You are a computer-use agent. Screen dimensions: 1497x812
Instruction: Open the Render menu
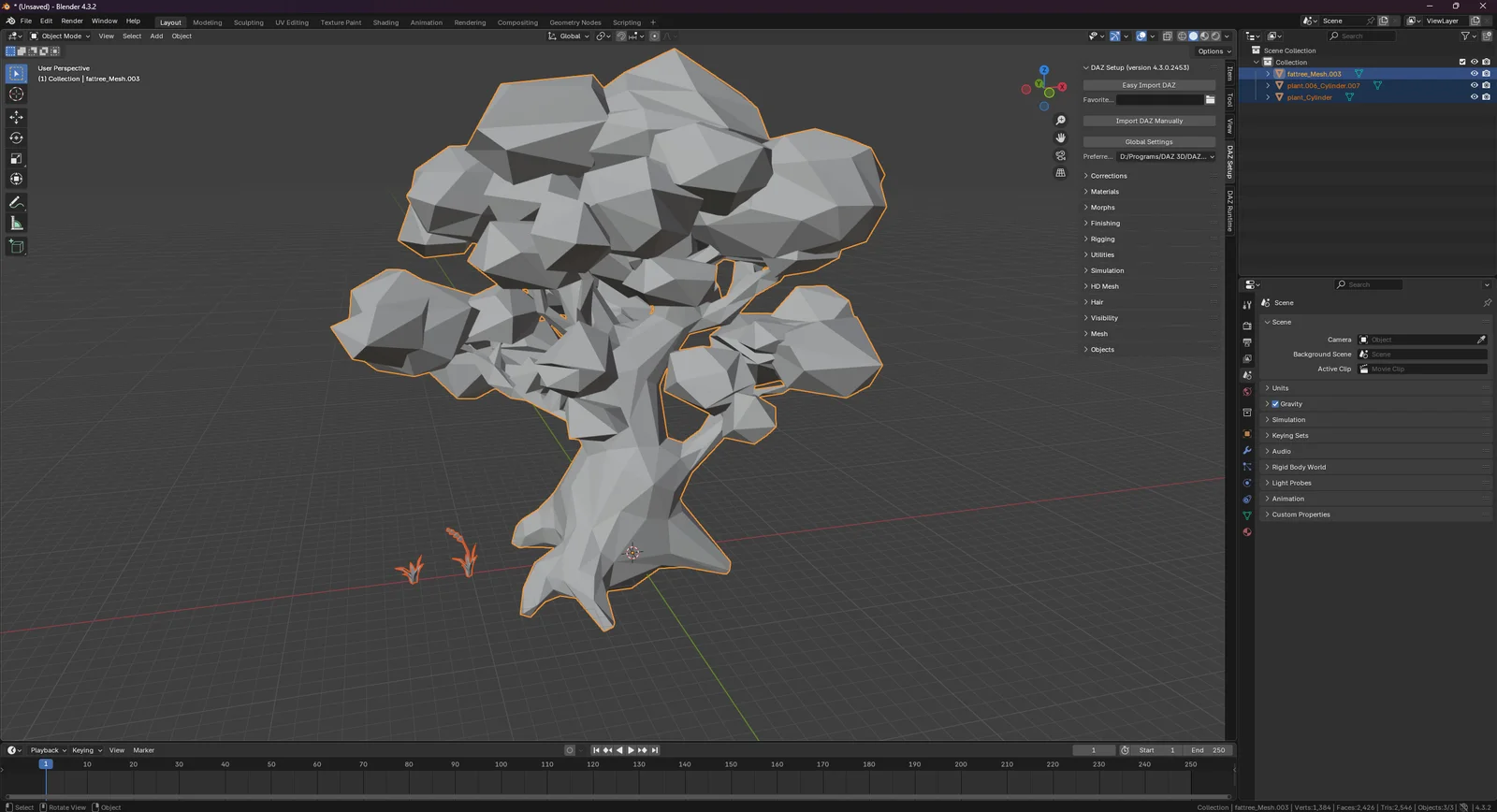click(72, 21)
